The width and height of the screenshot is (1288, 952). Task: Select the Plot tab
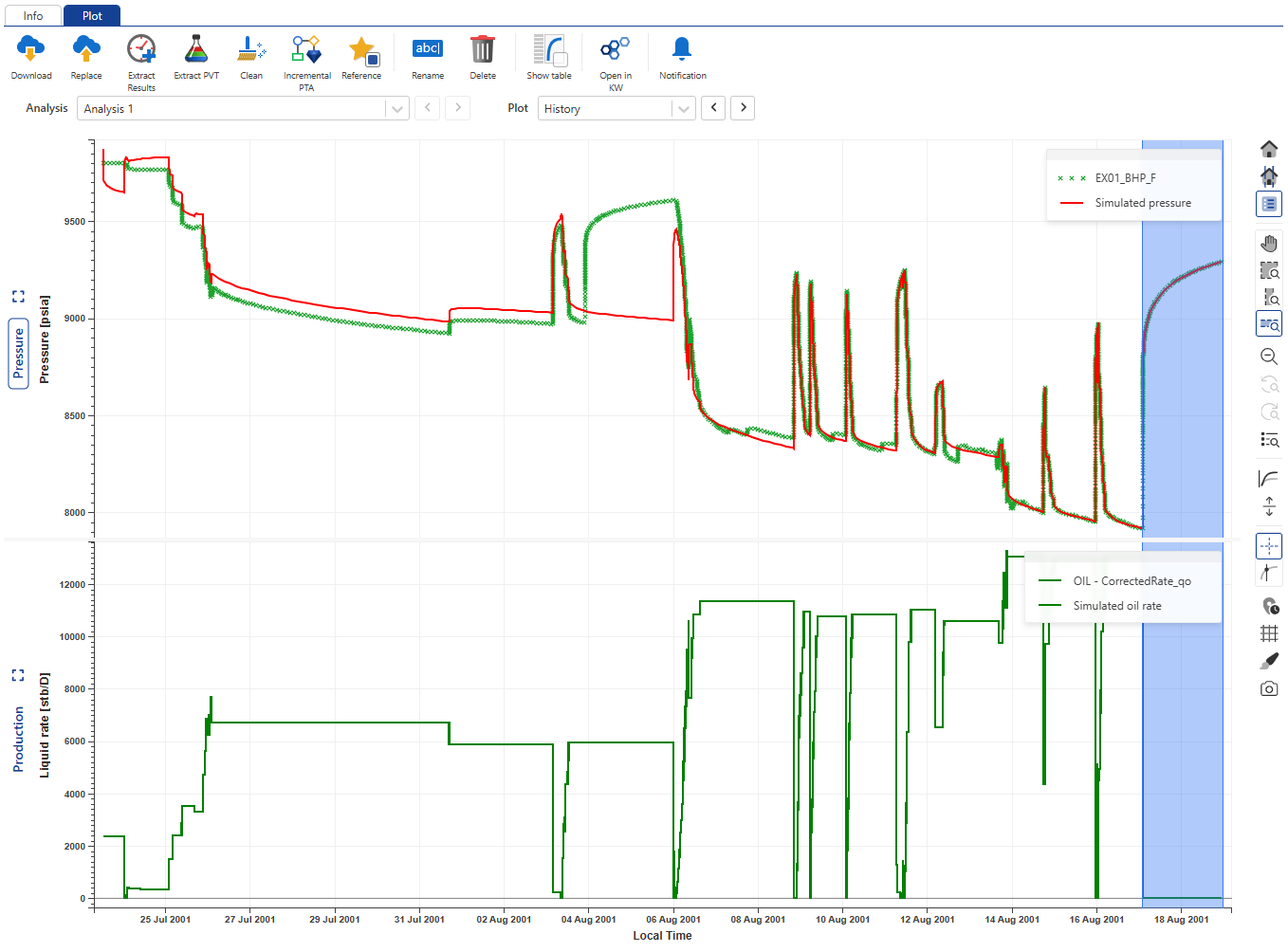point(92,16)
